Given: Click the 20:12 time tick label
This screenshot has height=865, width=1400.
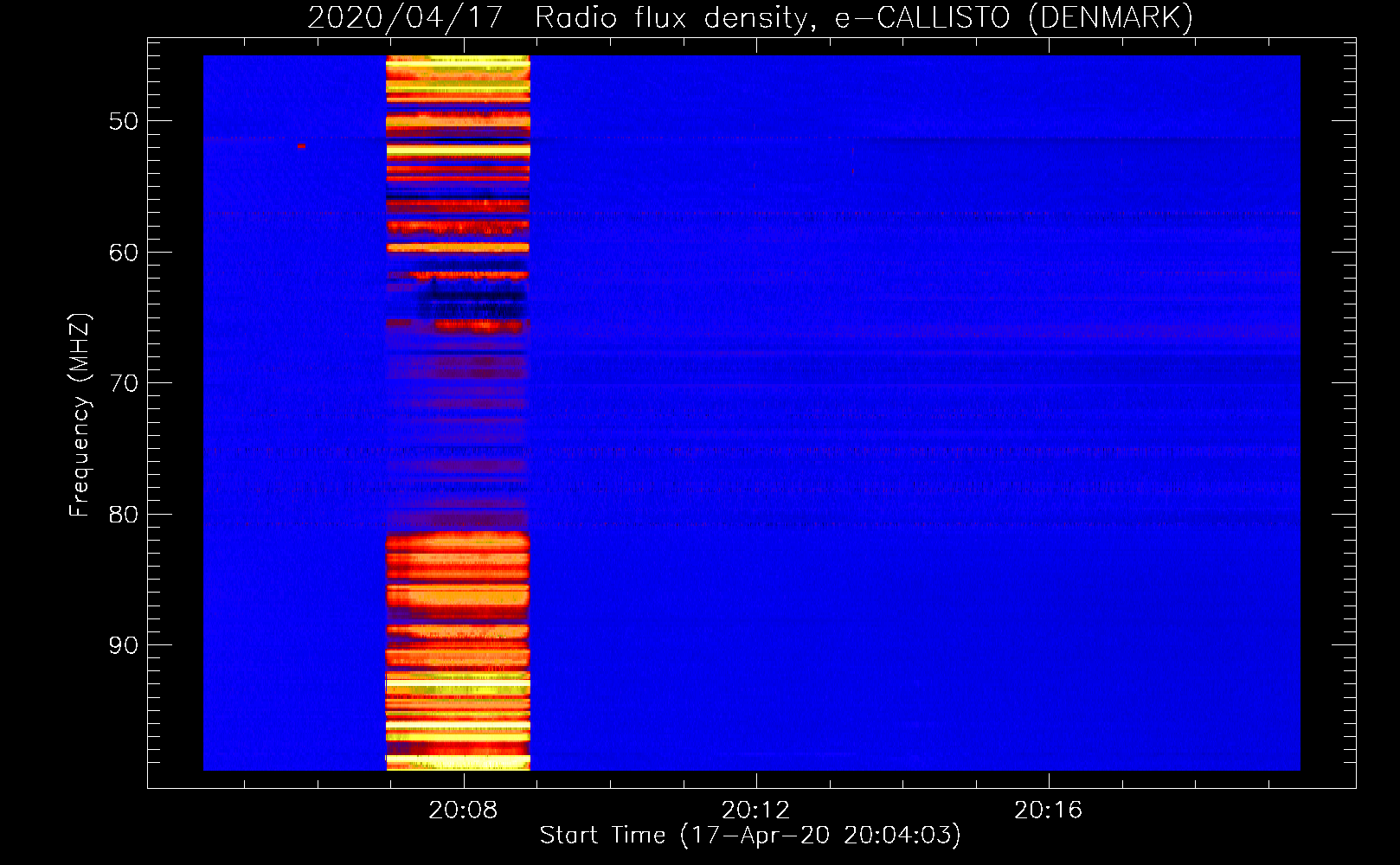Looking at the screenshot, I should (x=755, y=811).
